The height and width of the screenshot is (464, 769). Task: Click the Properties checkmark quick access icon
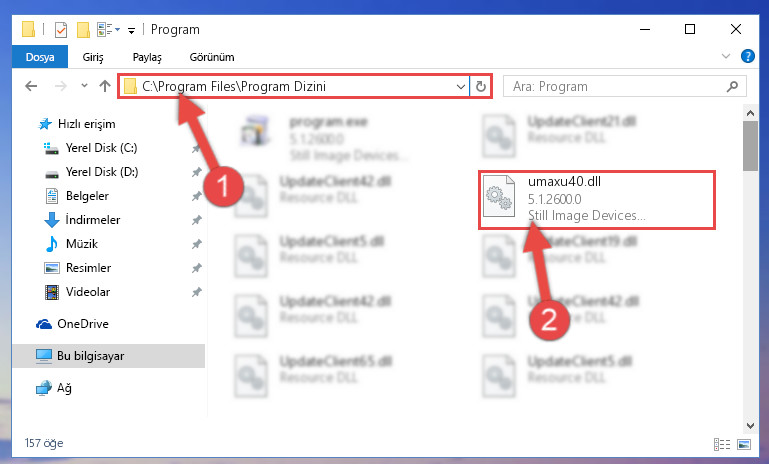click(x=61, y=30)
